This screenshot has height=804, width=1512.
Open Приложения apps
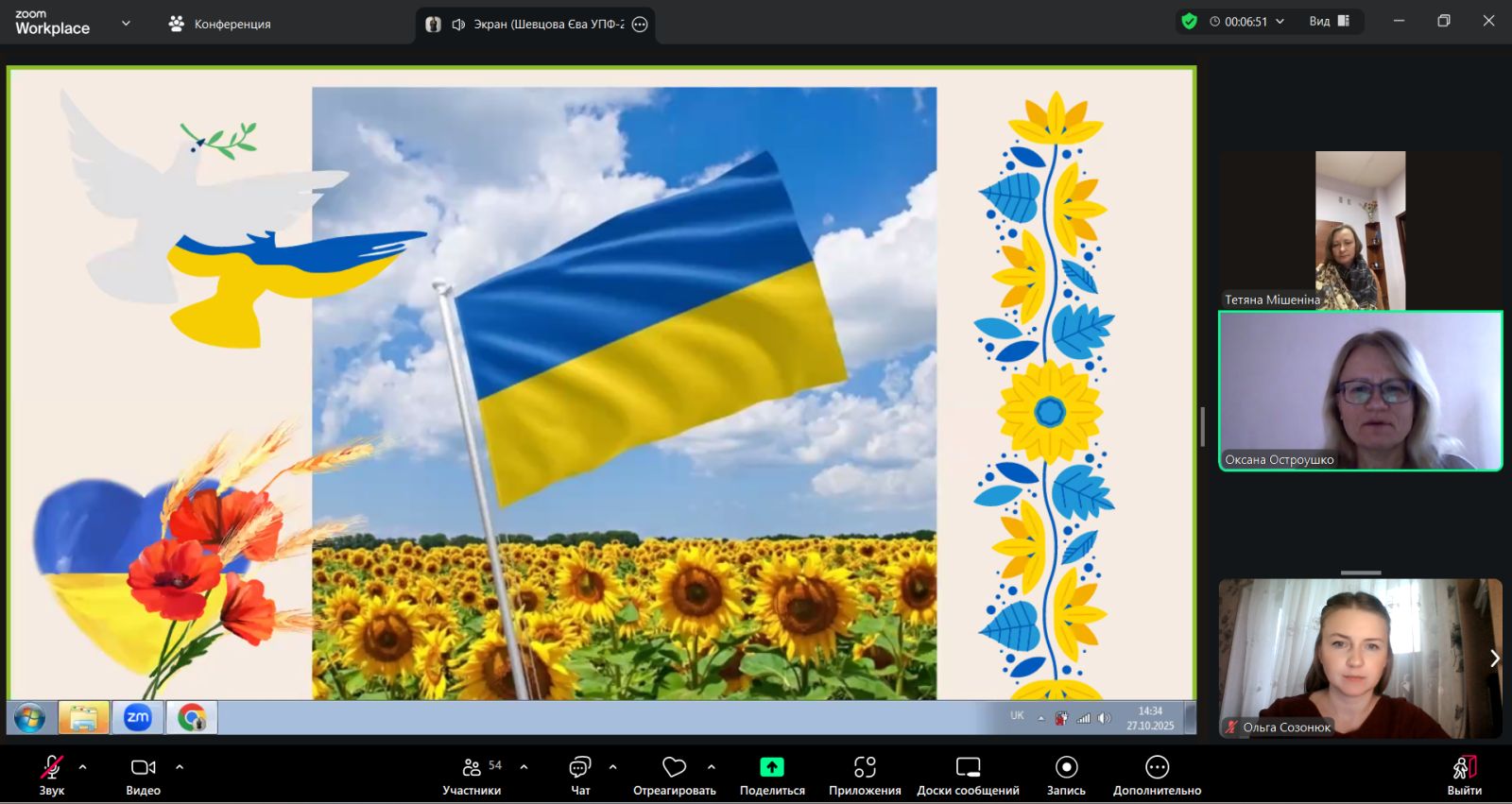(865, 775)
